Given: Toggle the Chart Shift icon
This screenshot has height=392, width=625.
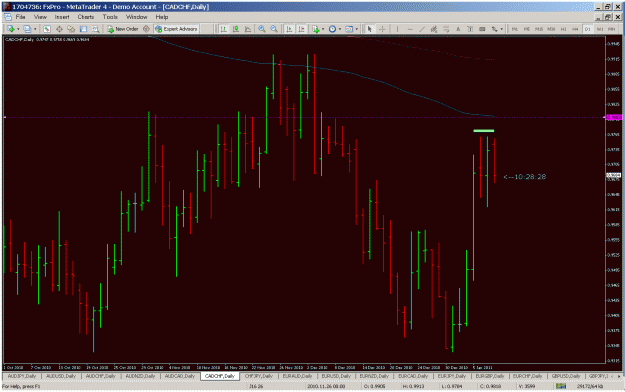Looking at the screenshot, I should point(302,29).
